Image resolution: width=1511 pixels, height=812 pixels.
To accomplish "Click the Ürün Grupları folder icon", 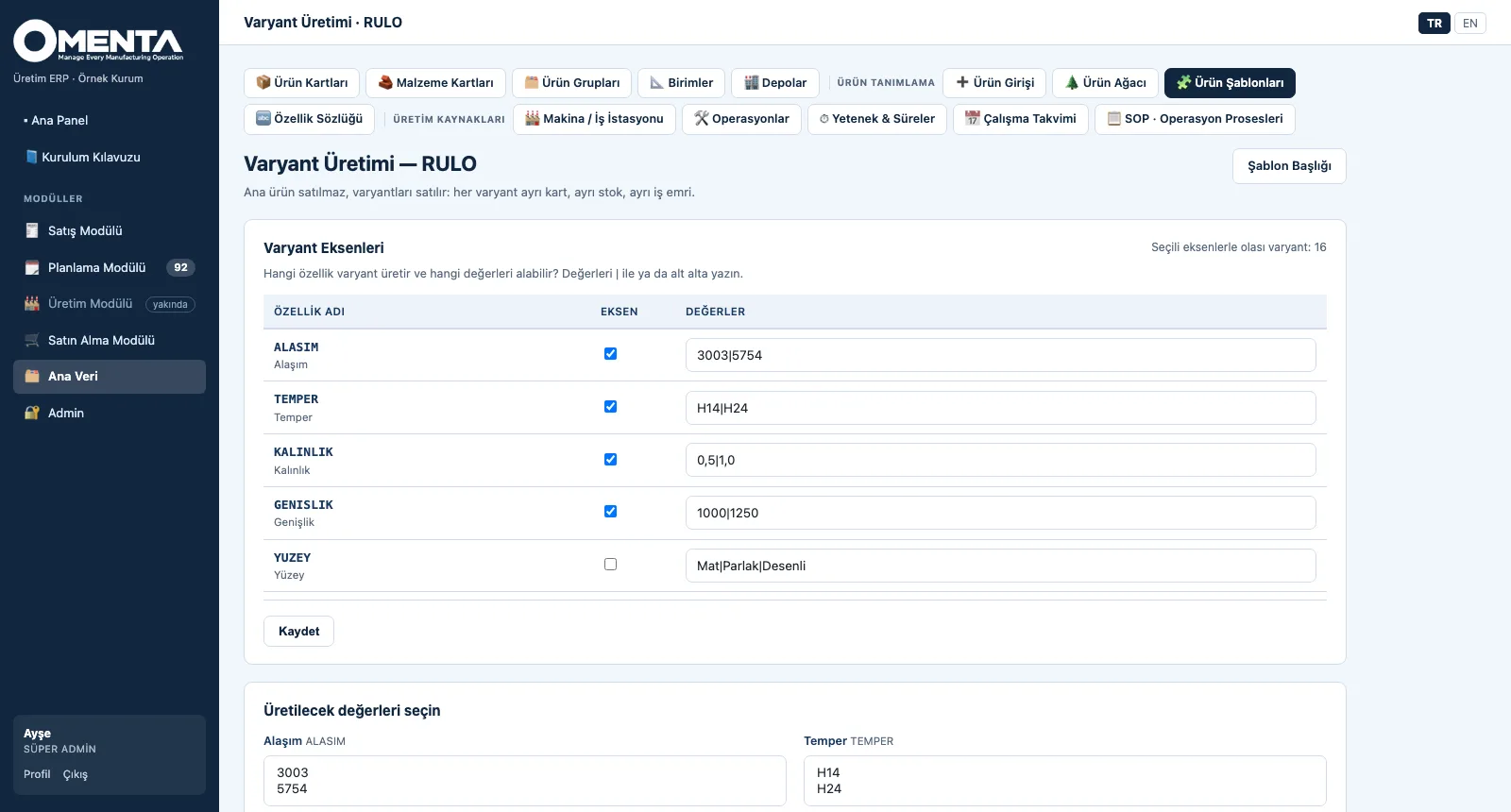I will coord(532,82).
